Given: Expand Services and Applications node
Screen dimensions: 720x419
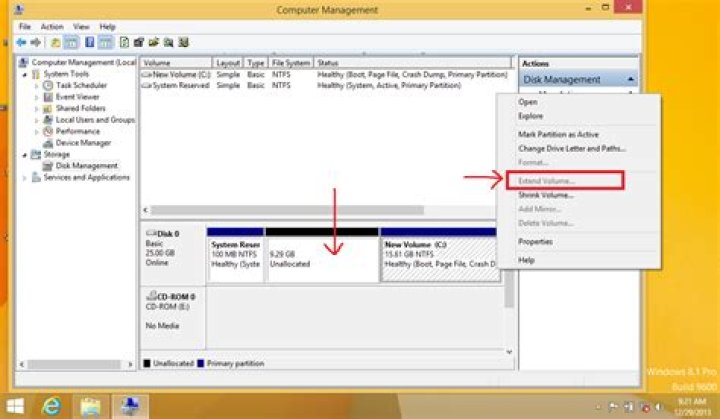Looking at the screenshot, I should tap(24, 178).
